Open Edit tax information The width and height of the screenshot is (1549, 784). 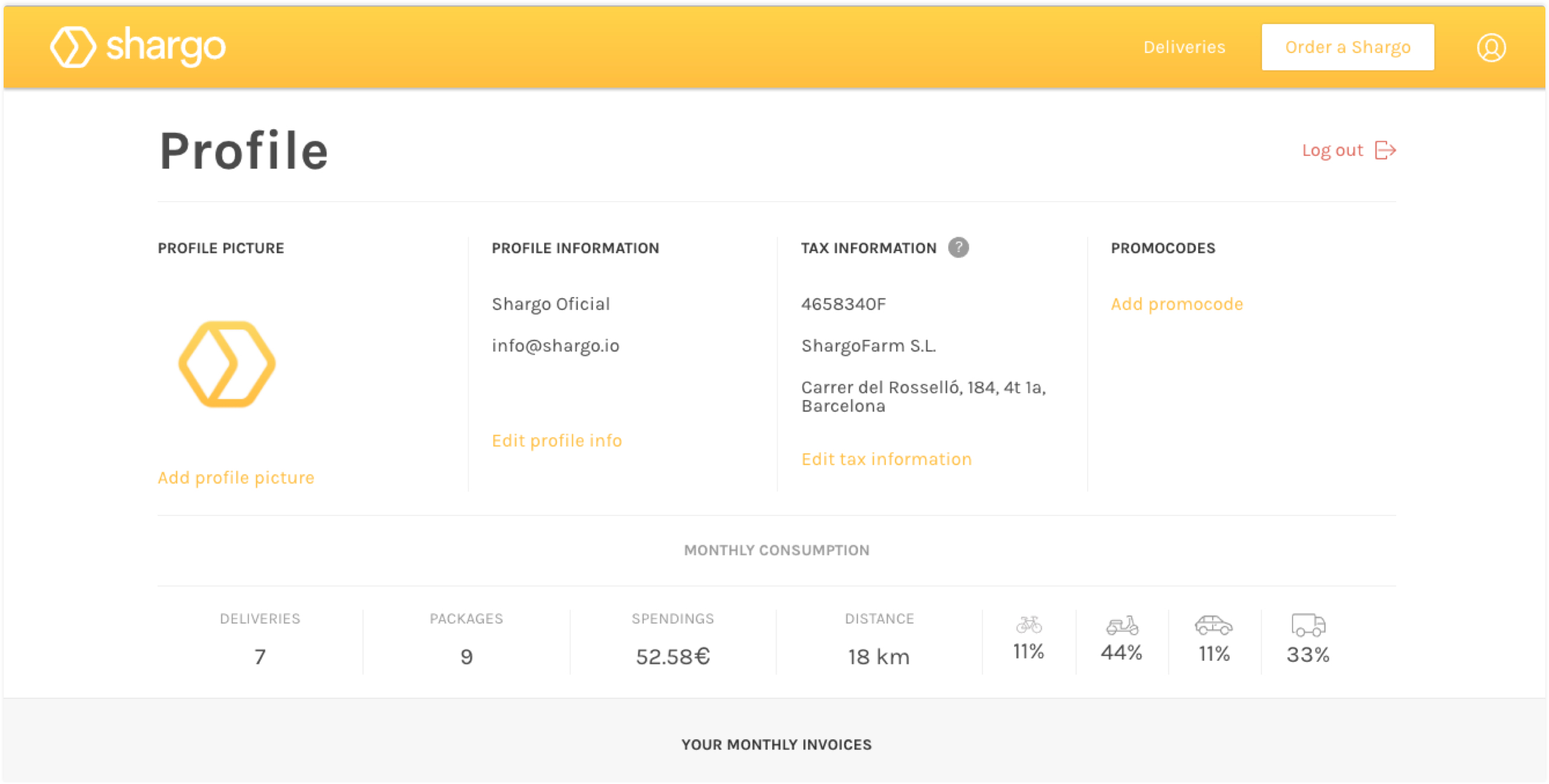point(886,459)
